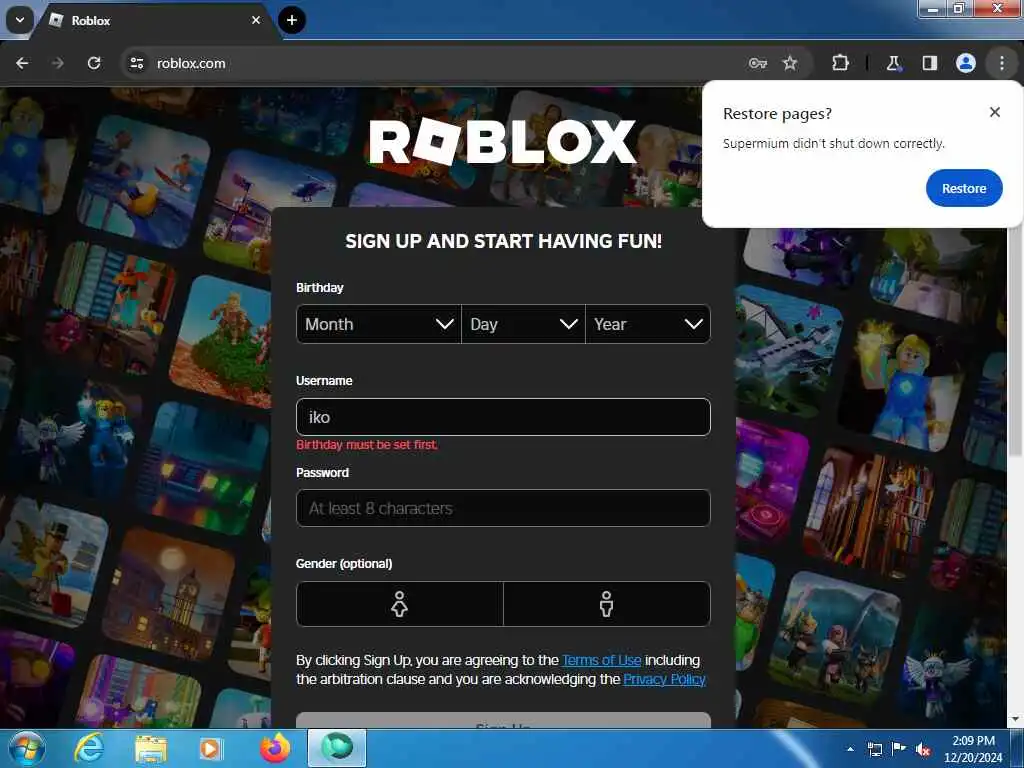
Task: Open Windows Media Player on taskbar
Action: (211, 748)
